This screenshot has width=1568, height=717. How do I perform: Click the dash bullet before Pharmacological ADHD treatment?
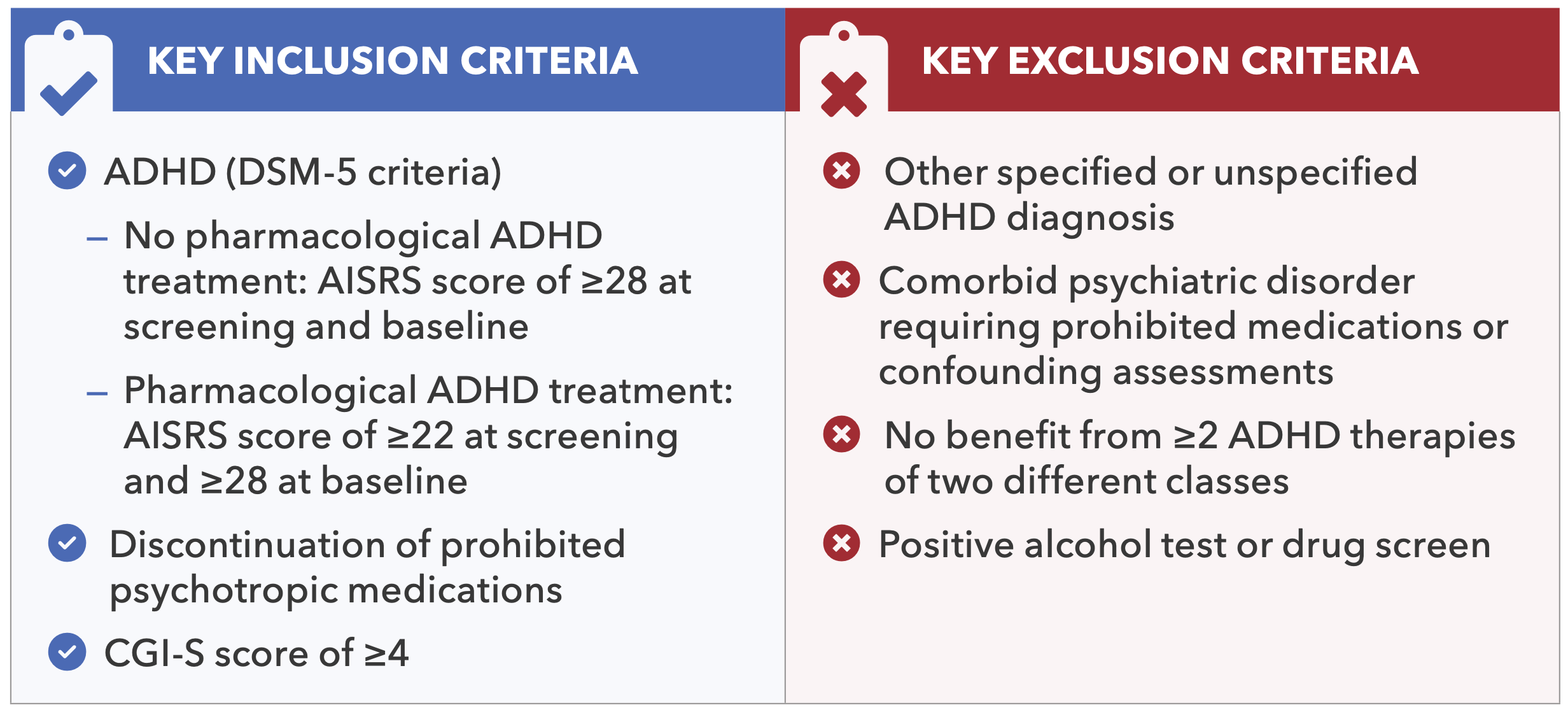pos(97,394)
